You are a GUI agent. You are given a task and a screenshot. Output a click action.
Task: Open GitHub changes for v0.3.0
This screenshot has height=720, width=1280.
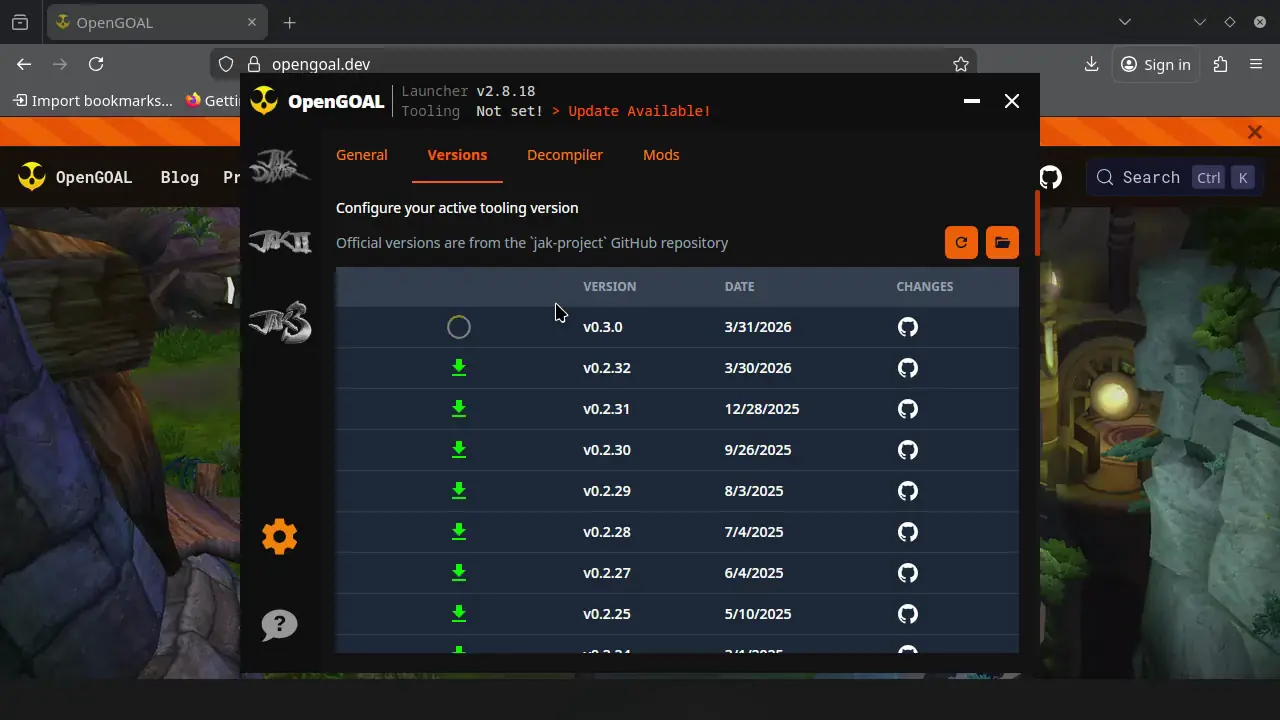point(907,327)
